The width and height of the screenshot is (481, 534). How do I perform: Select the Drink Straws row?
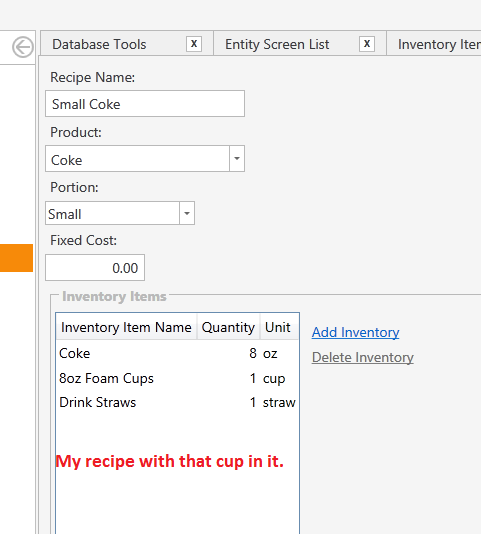(177, 402)
